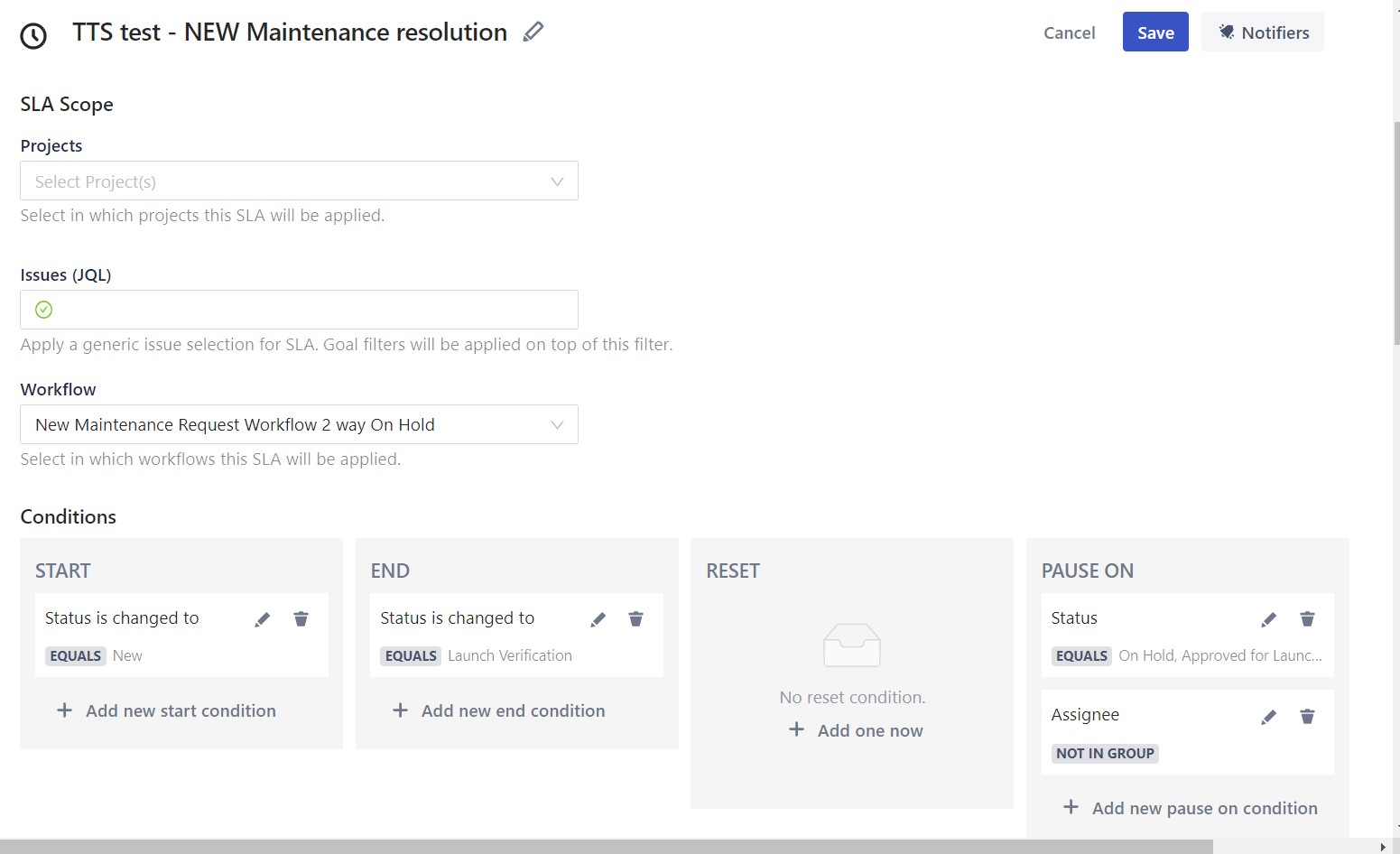Delete the PAUSE ON Status condition

(x=1307, y=619)
